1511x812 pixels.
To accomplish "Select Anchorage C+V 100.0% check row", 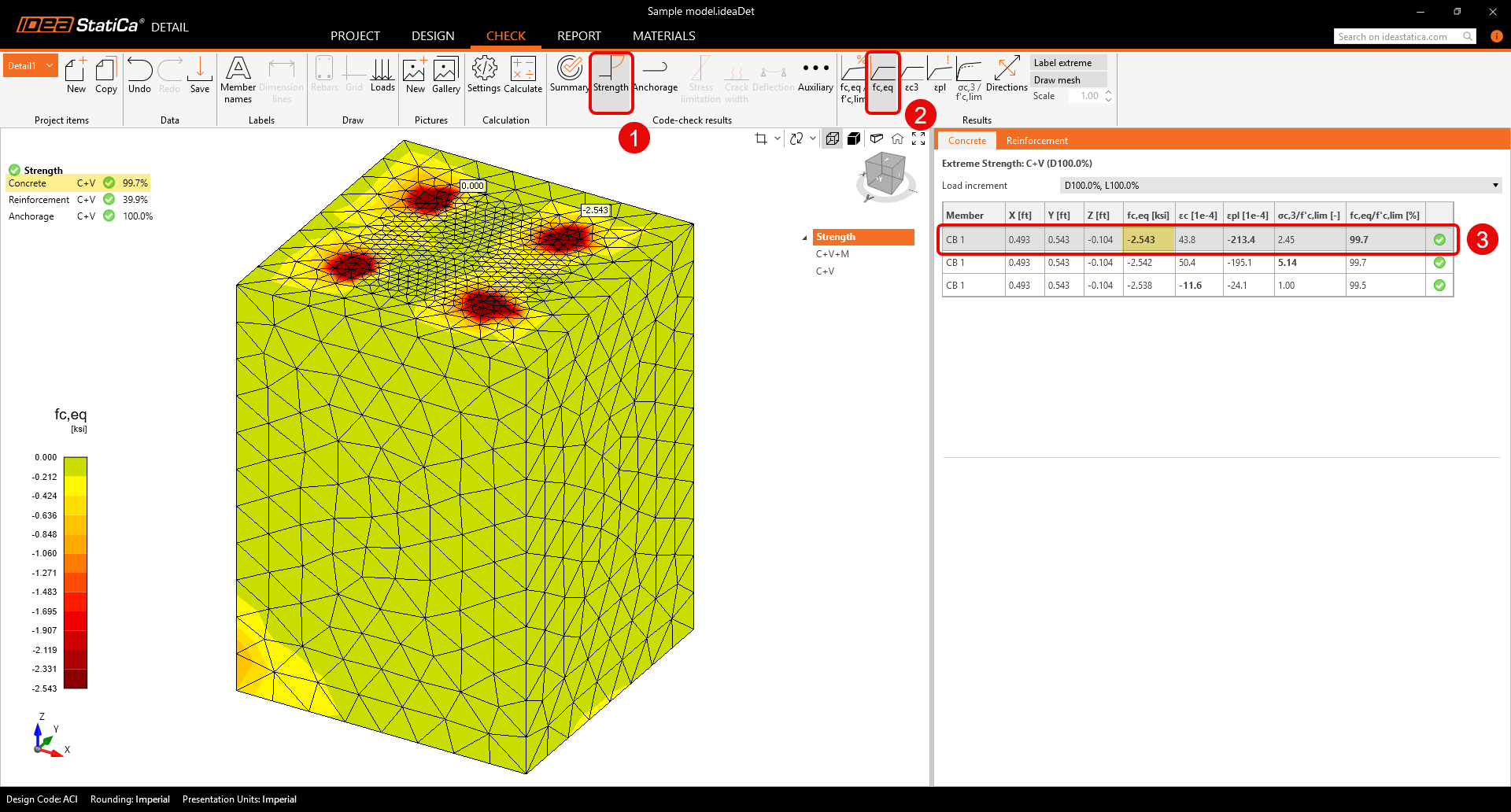I will click(80, 216).
